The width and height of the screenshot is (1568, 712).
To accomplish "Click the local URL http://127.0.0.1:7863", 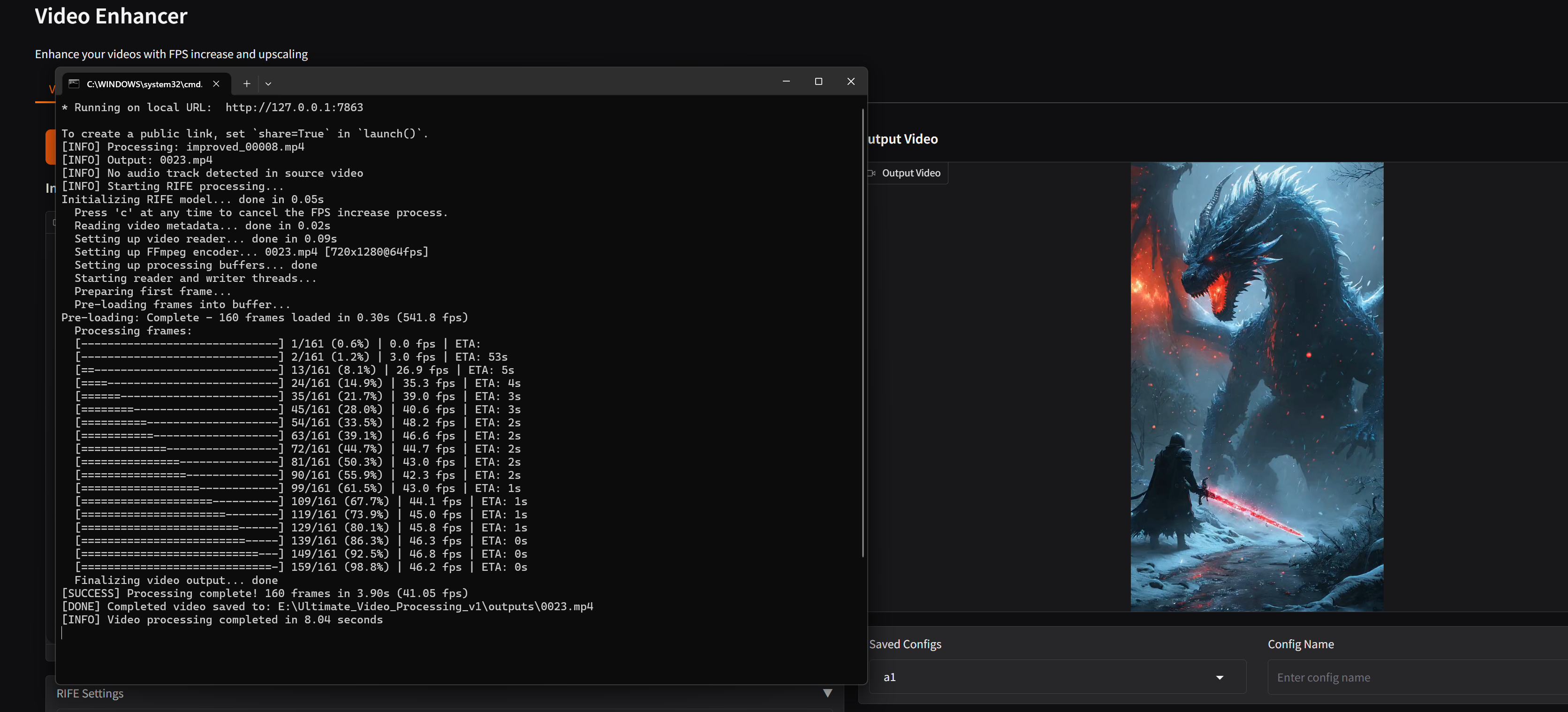I will pyautogui.click(x=294, y=107).
